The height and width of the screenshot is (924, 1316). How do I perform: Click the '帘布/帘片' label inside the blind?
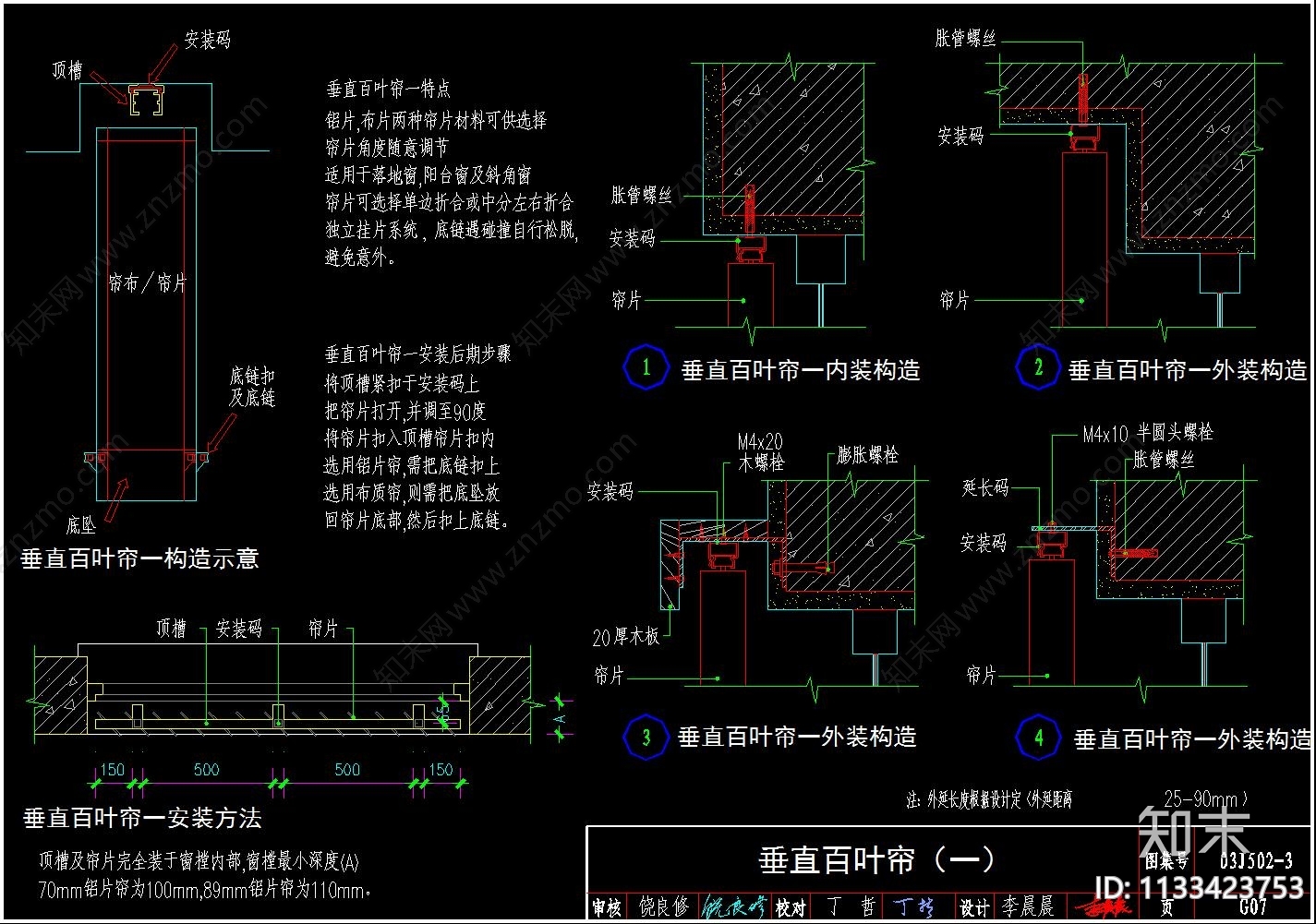pyautogui.click(x=148, y=283)
